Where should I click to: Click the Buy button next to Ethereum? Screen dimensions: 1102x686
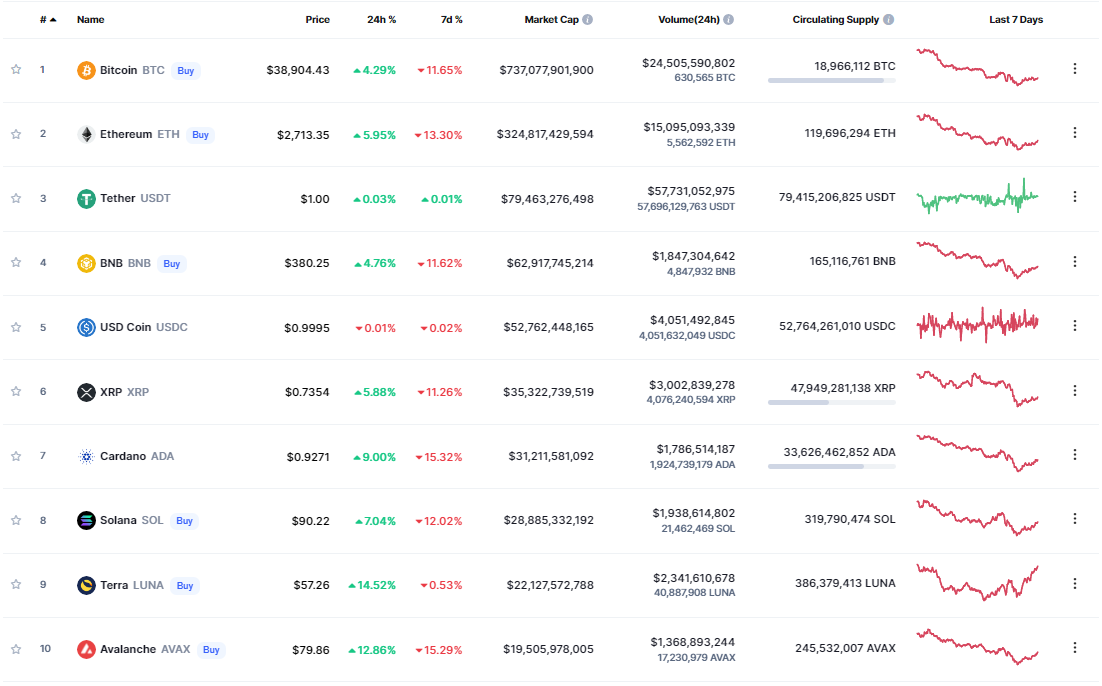(x=200, y=135)
